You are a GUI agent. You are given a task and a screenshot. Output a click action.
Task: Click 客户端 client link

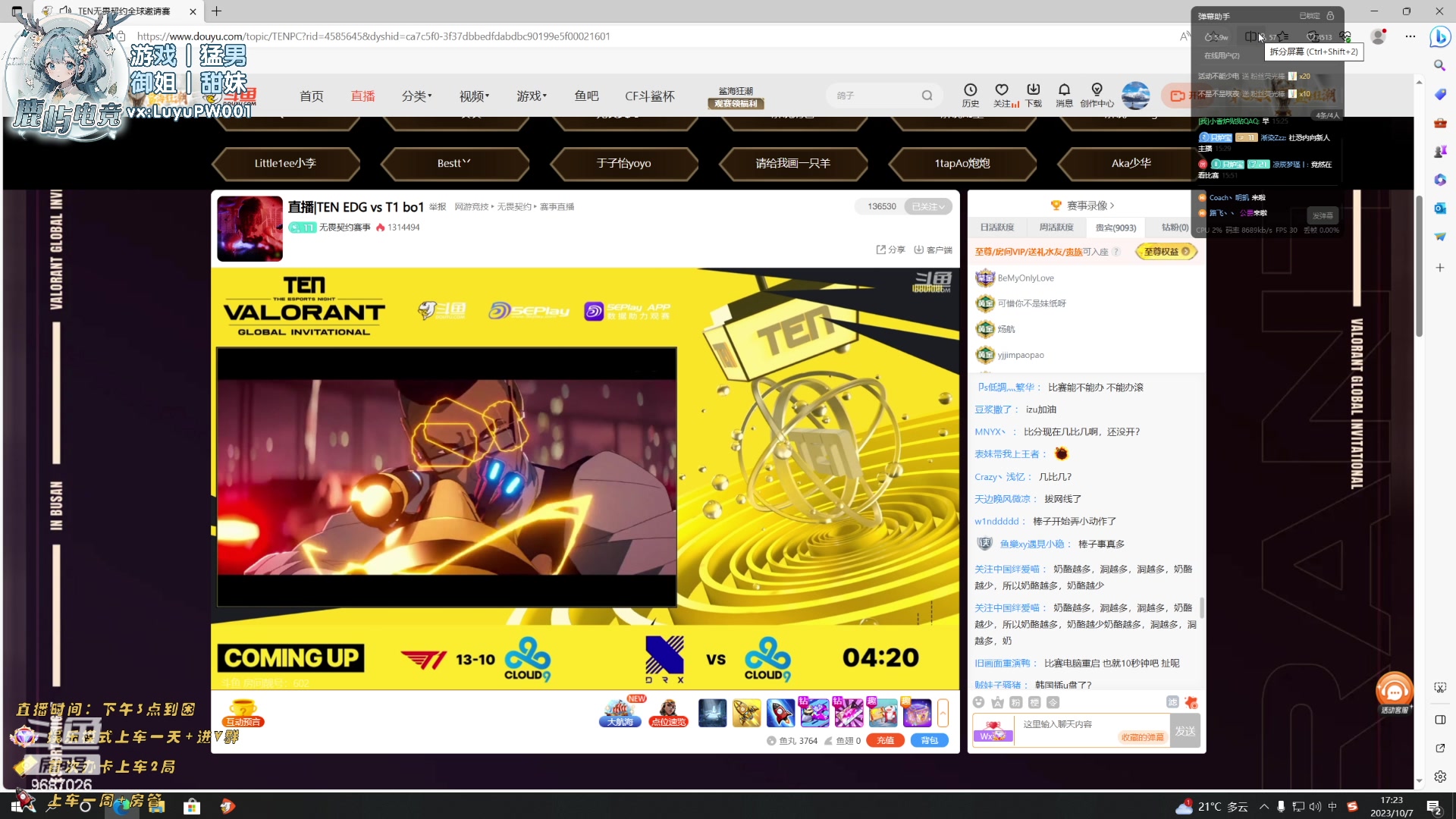tap(933, 249)
